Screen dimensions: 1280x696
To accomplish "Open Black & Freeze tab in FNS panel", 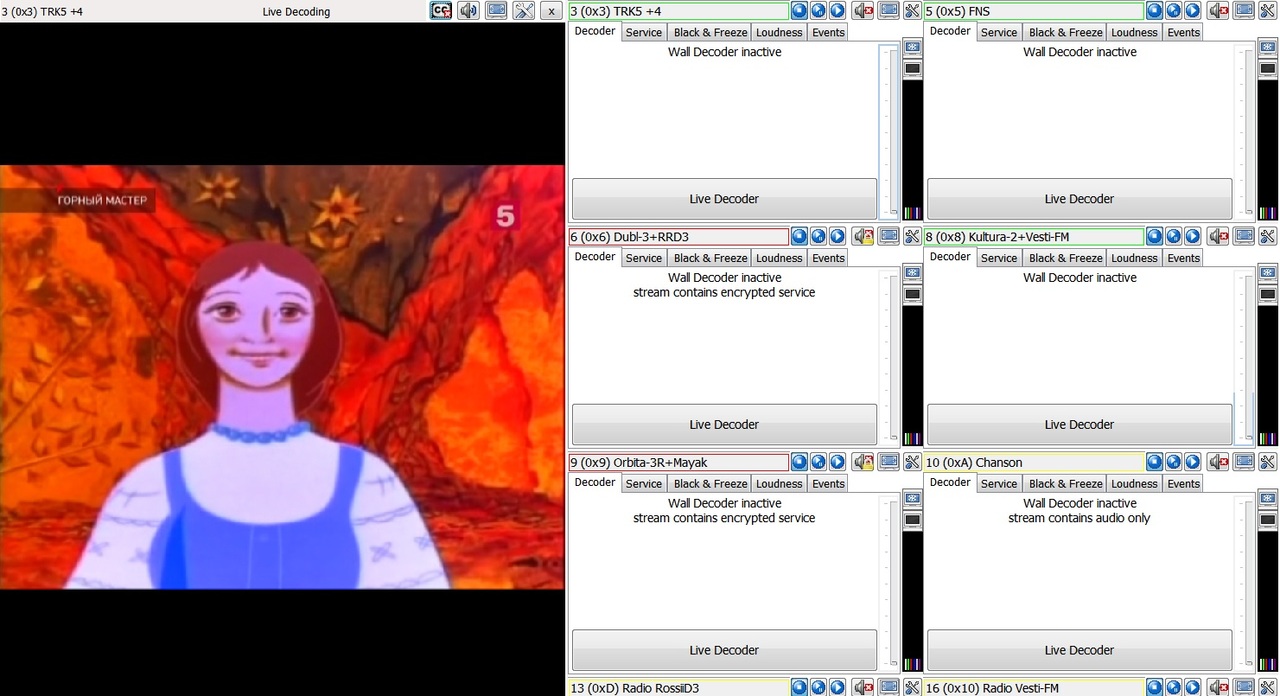I will pyautogui.click(x=1066, y=32).
